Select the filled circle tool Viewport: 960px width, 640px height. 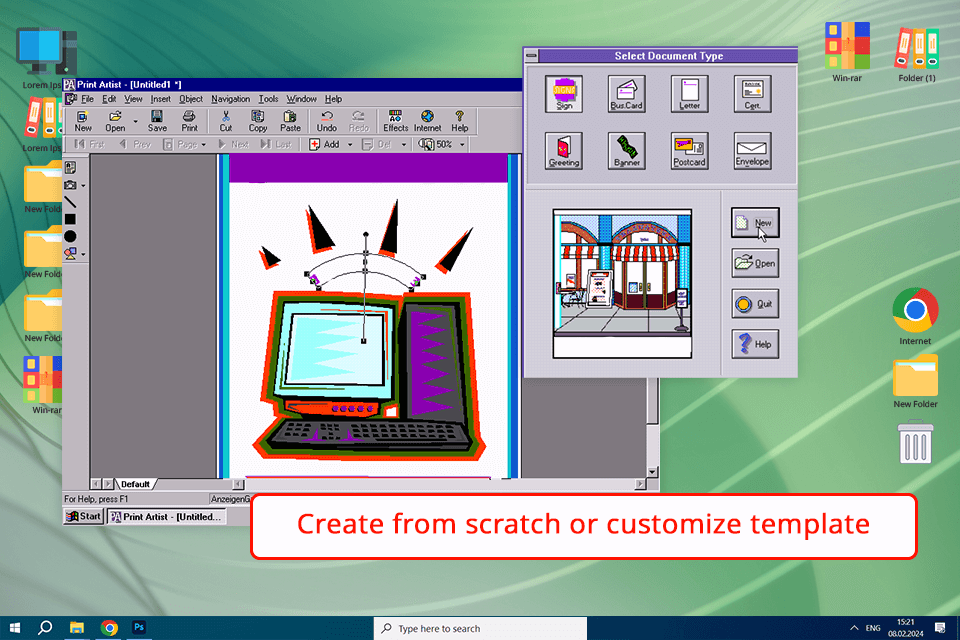point(70,236)
